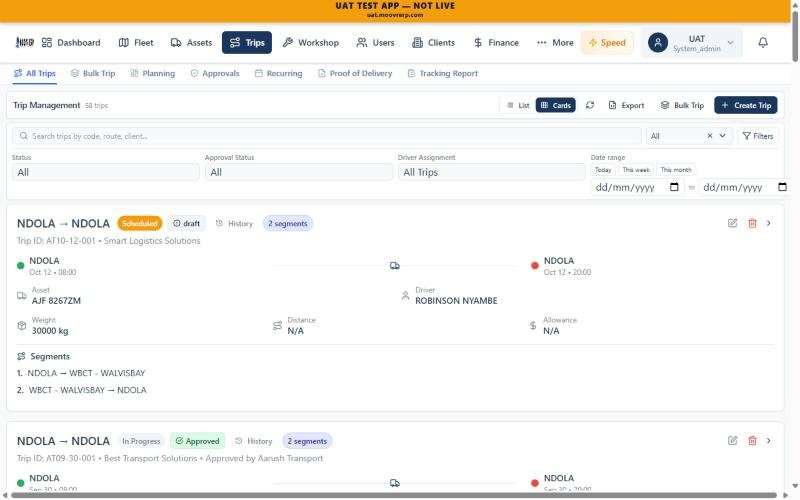Open Tracking Report tab

443,73
